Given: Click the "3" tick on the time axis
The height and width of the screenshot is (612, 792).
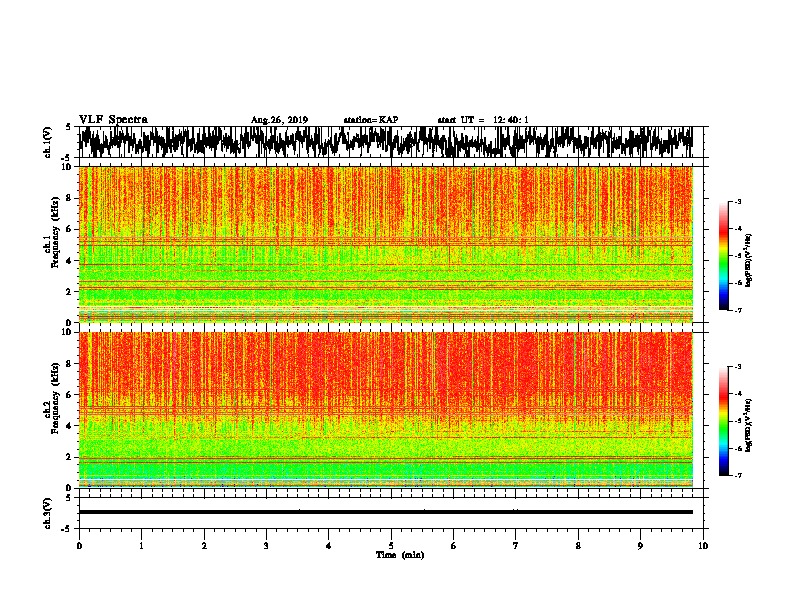Looking at the screenshot, I should 266,546.
